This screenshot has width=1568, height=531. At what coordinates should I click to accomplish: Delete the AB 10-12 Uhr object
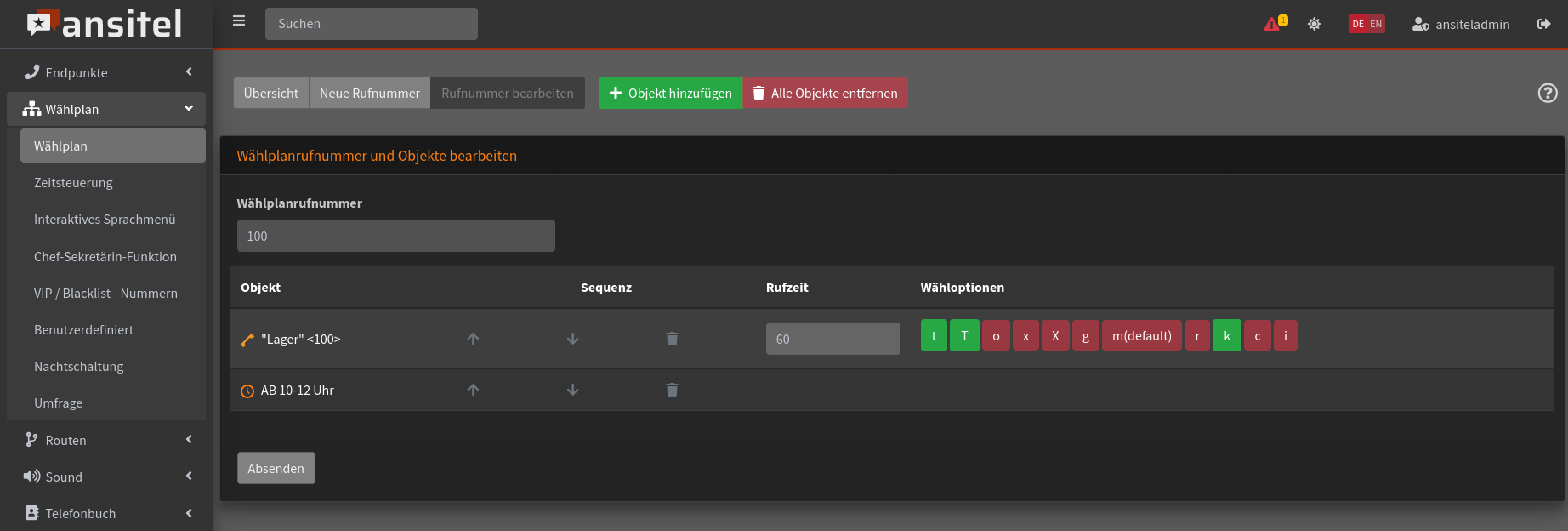click(672, 390)
